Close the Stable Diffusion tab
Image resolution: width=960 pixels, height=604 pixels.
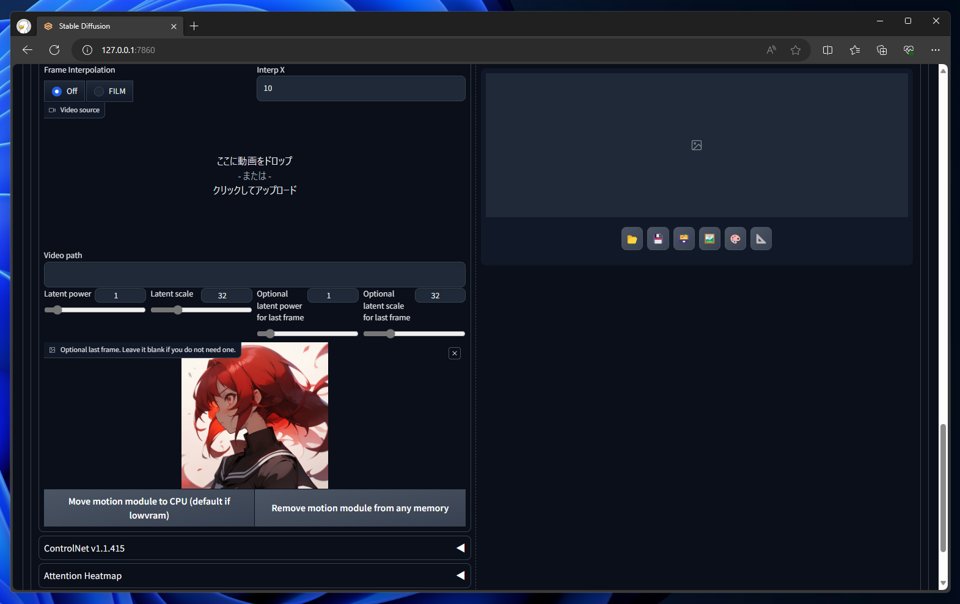[x=174, y=26]
